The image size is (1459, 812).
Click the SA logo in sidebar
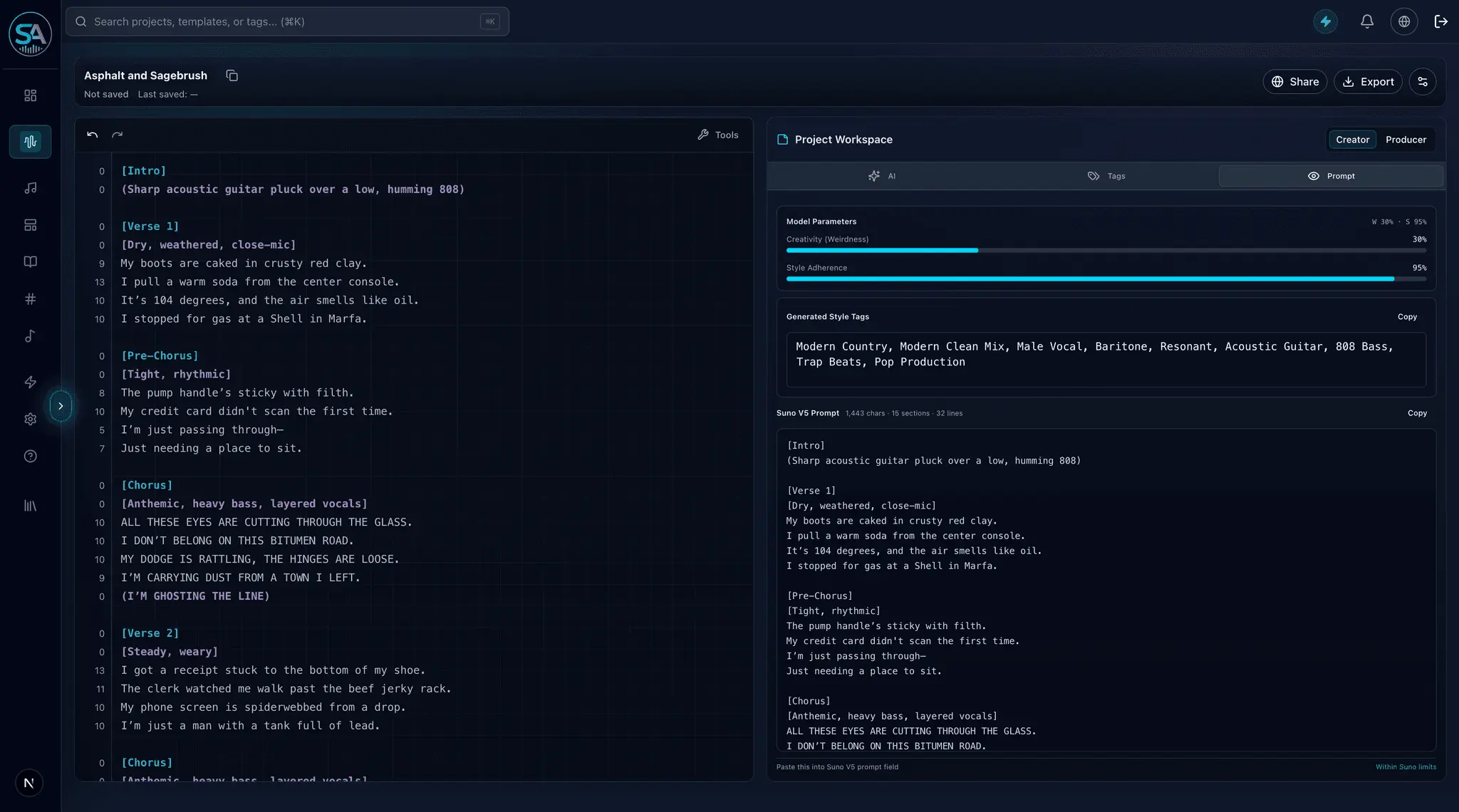click(30, 34)
